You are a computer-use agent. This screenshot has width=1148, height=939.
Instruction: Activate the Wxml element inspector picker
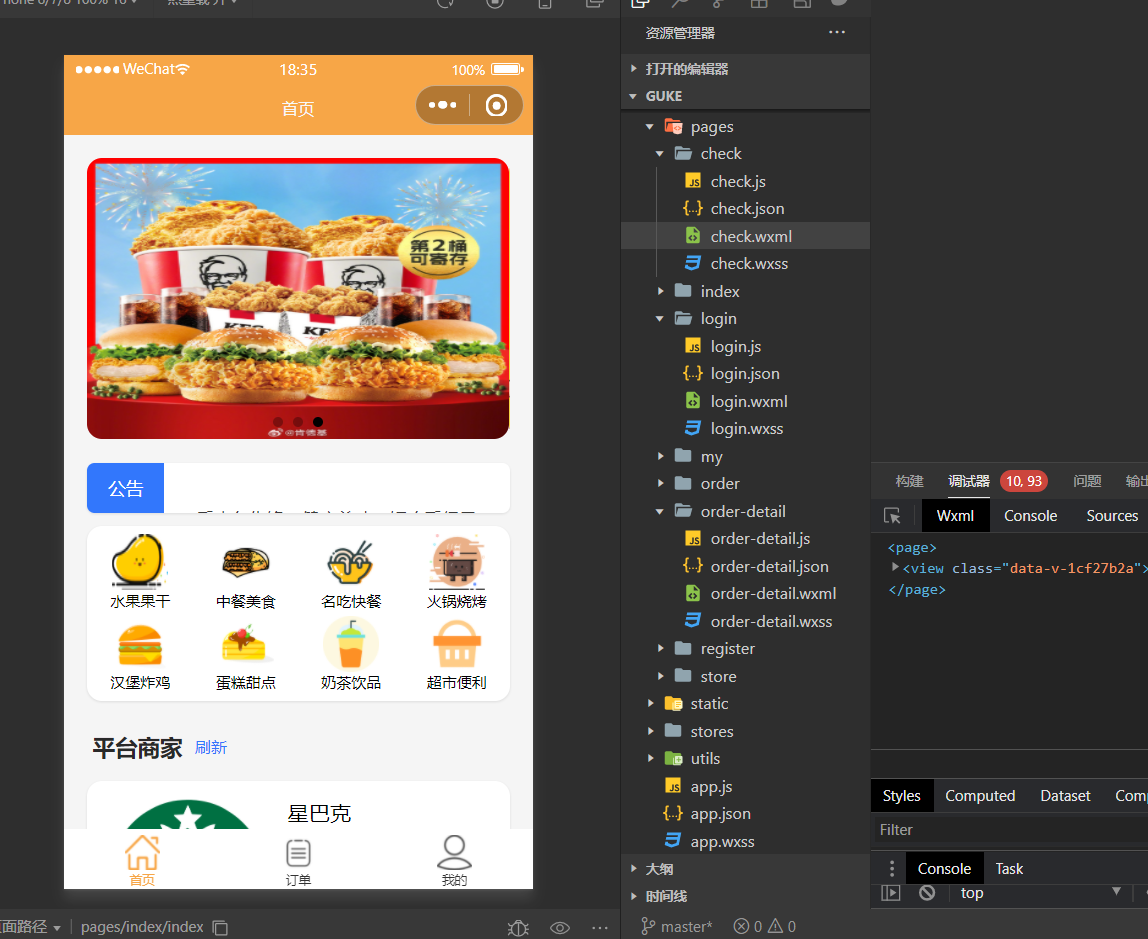click(892, 516)
